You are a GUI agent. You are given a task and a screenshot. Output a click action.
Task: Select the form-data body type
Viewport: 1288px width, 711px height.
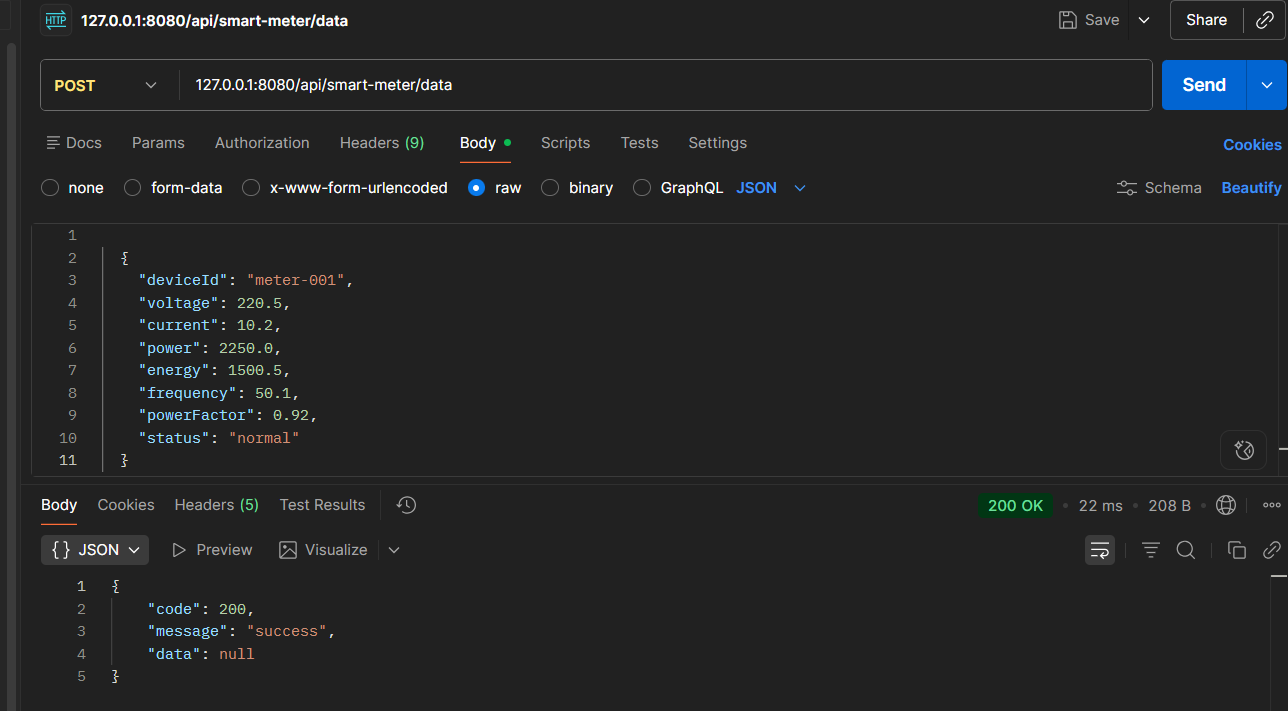tap(132, 188)
